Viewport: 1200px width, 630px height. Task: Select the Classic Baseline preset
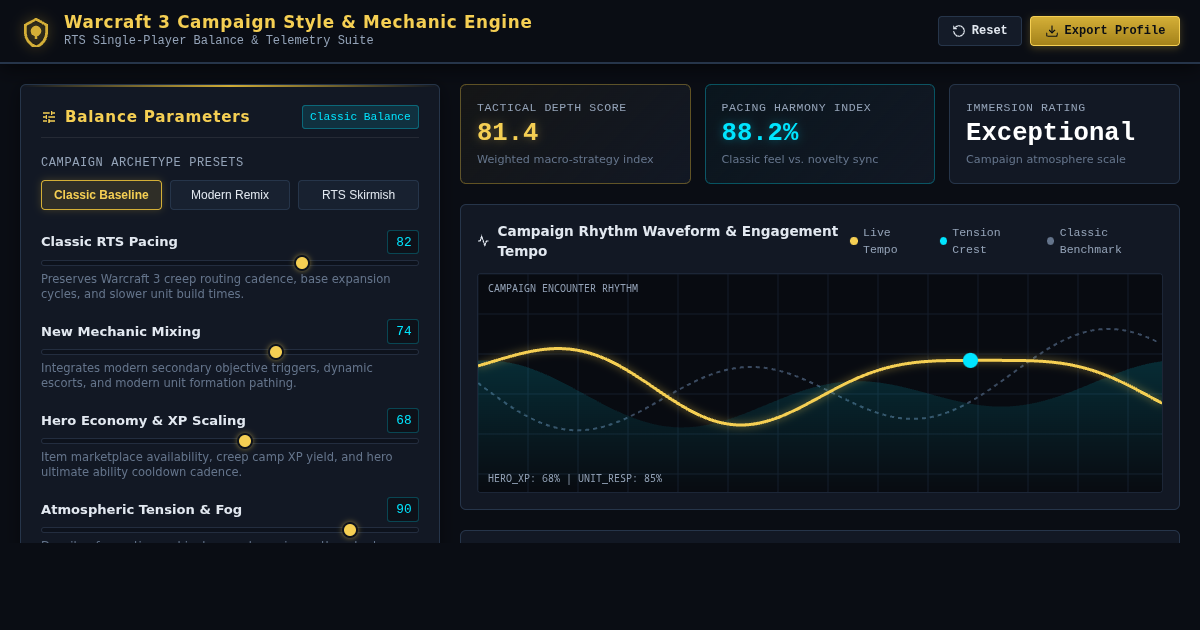[x=101, y=195]
